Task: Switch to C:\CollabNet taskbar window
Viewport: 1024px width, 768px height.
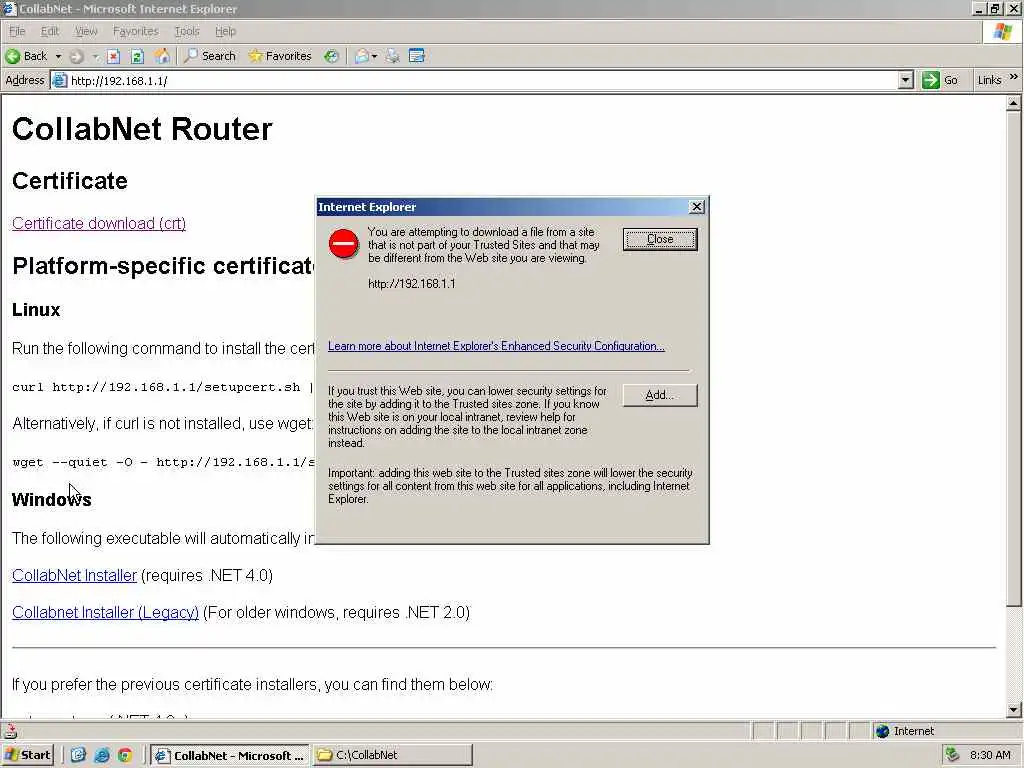Action: coord(392,755)
